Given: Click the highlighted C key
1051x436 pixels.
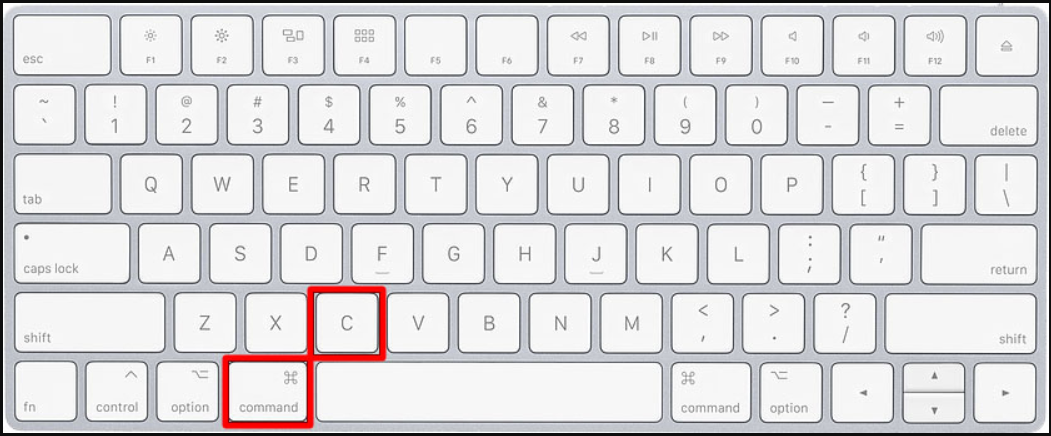Looking at the screenshot, I should tap(347, 323).
